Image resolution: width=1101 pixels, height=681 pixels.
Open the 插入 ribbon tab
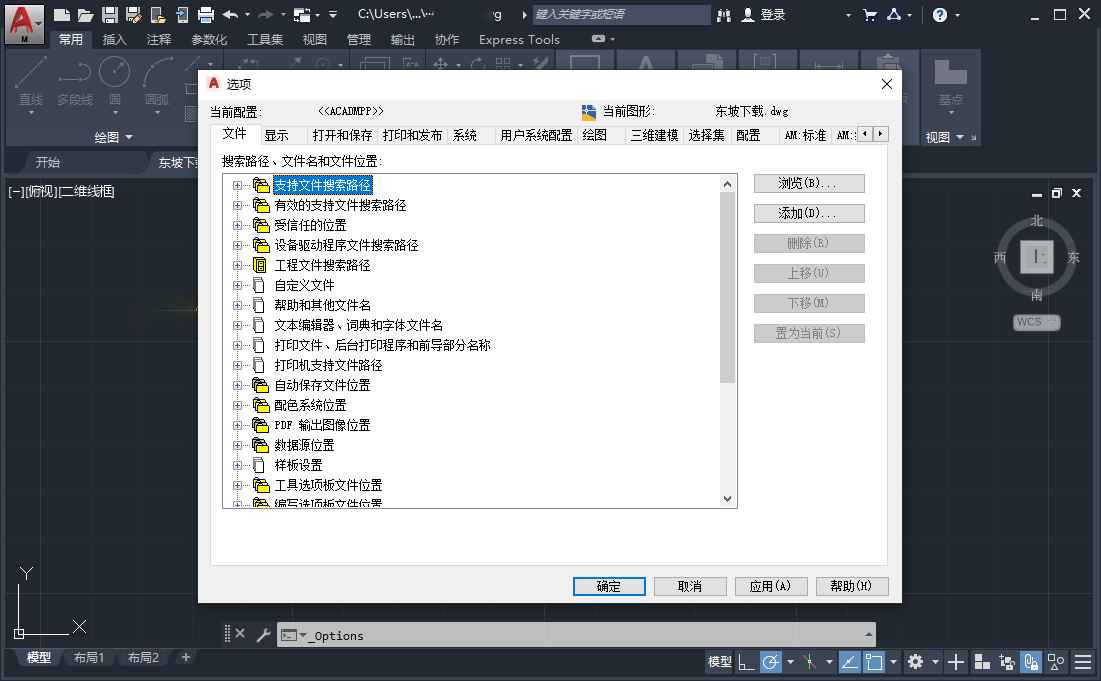pos(114,39)
